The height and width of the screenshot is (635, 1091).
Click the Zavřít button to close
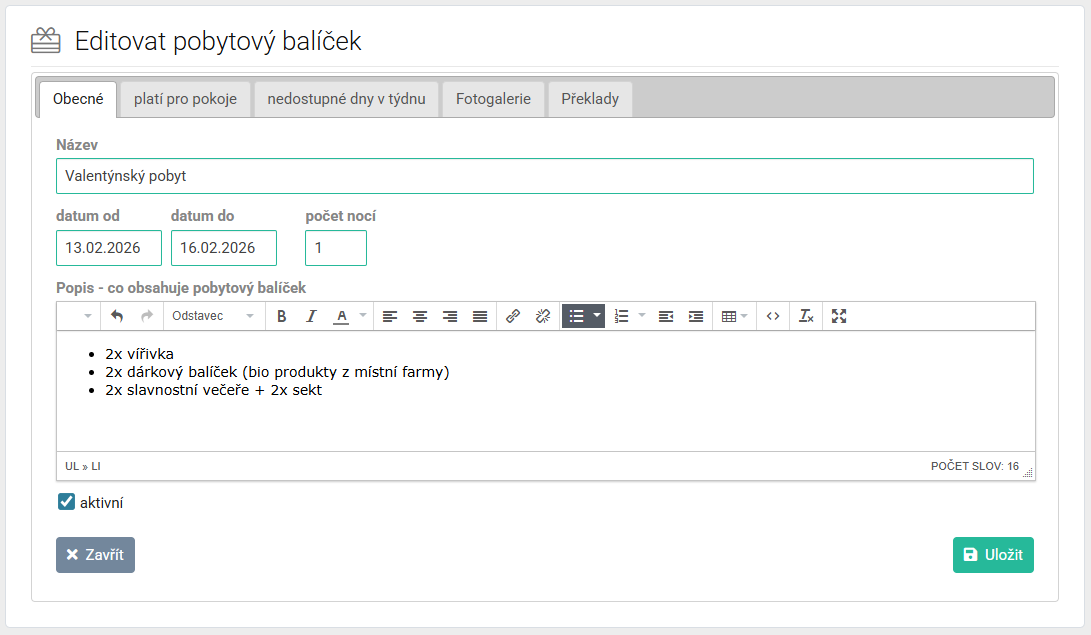point(95,555)
